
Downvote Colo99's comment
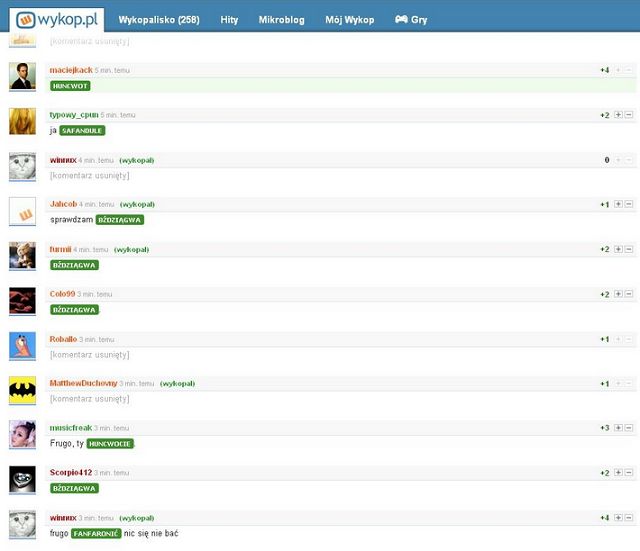point(629,293)
